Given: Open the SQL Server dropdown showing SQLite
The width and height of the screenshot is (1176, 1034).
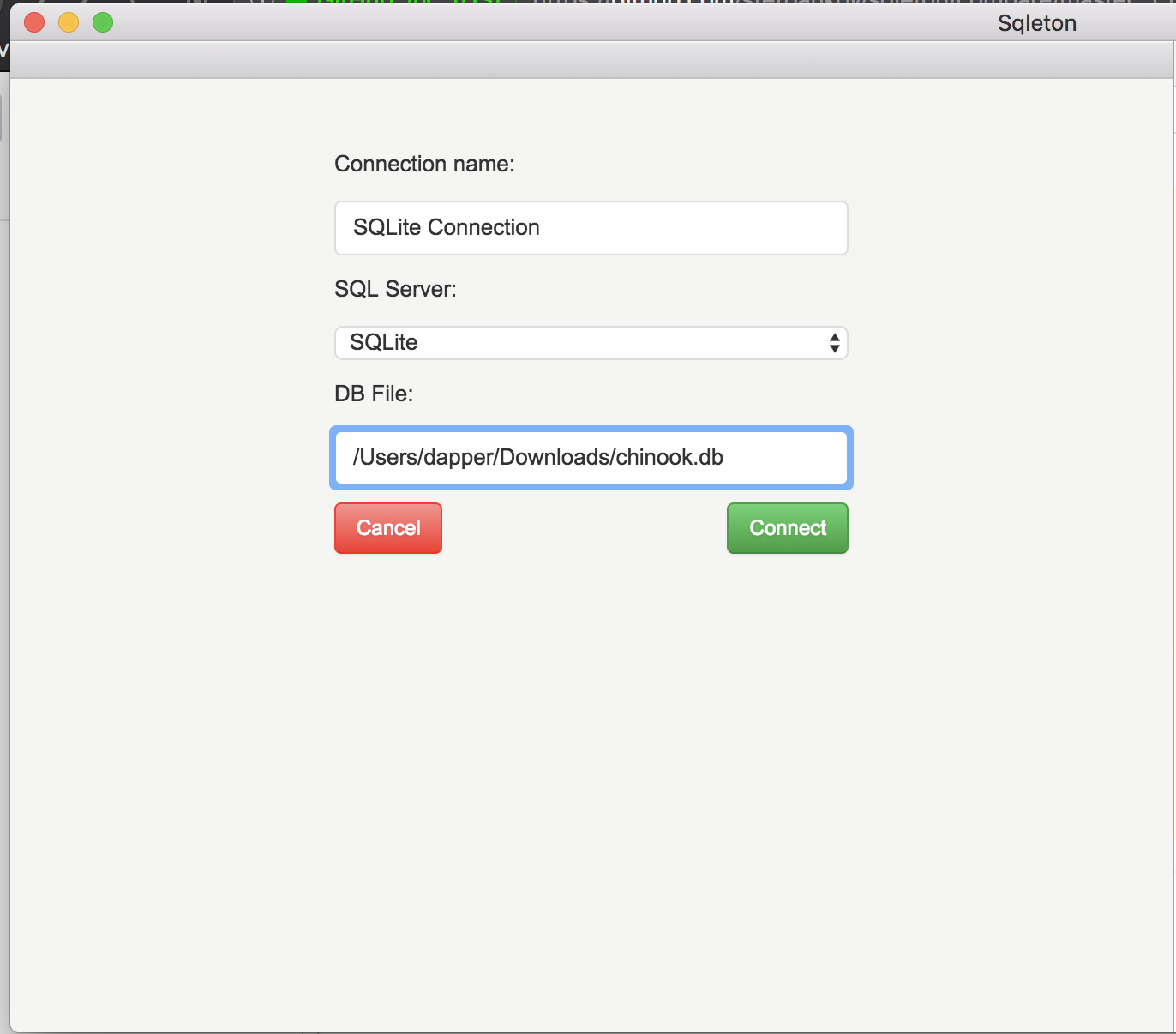Looking at the screenshot, I should [591, 343].
